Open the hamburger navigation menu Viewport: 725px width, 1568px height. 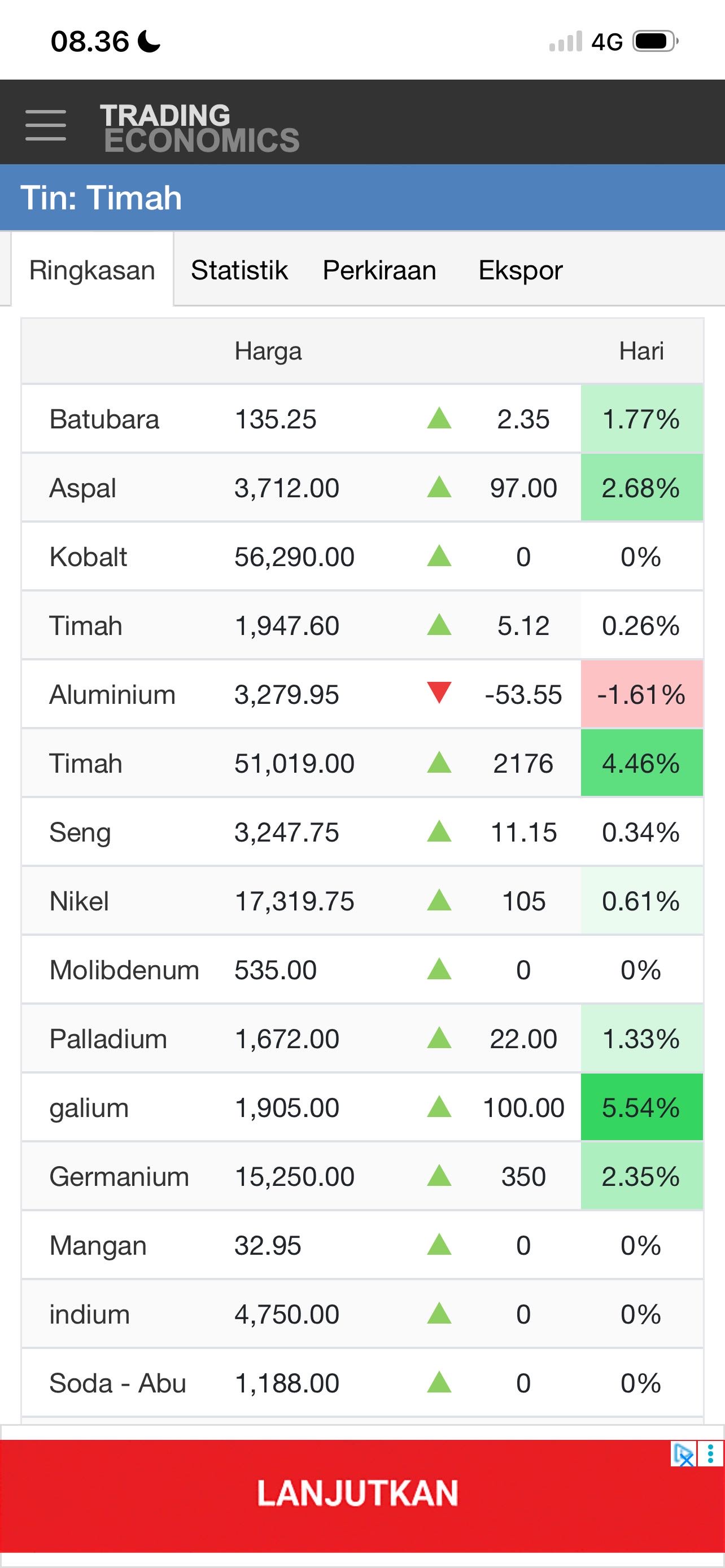[46, 125]
